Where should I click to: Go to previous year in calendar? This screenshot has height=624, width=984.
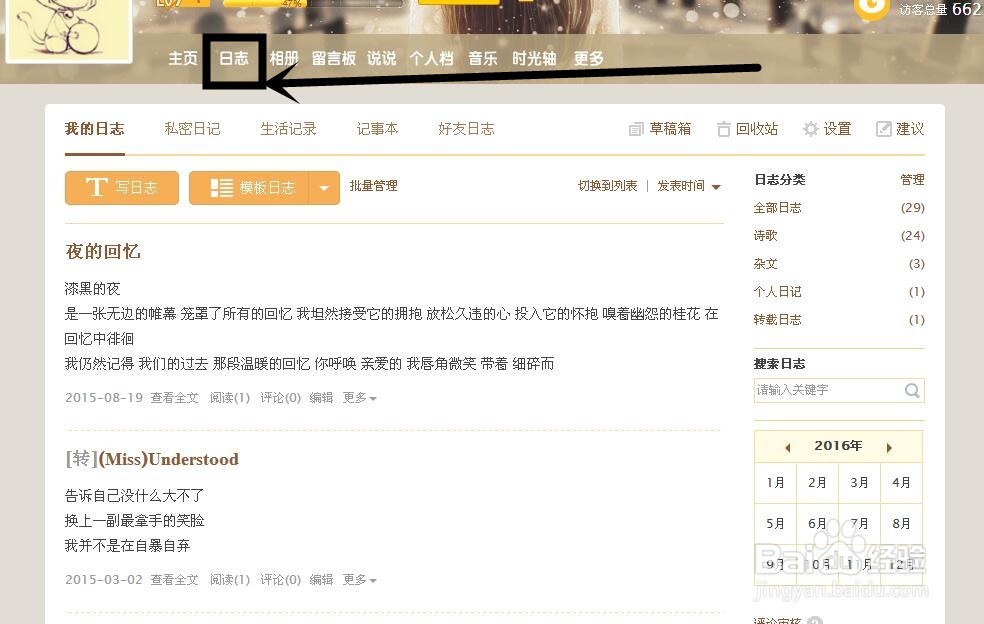788,448
